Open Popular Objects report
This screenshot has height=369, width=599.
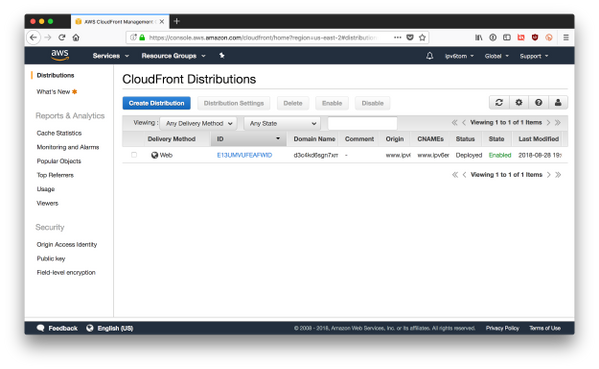(x=59, y=161)
